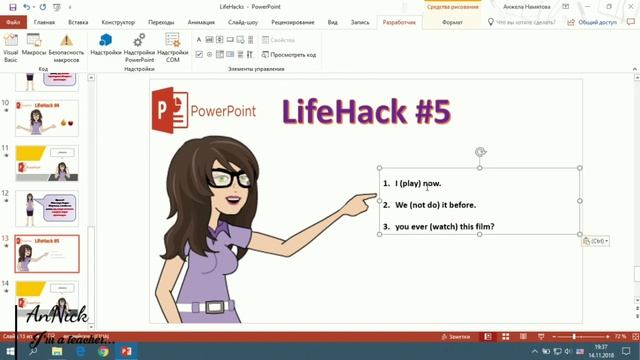640x360 pixels.
Task: Collapse the ribbon with the chevron
Action: click(634, 69)
